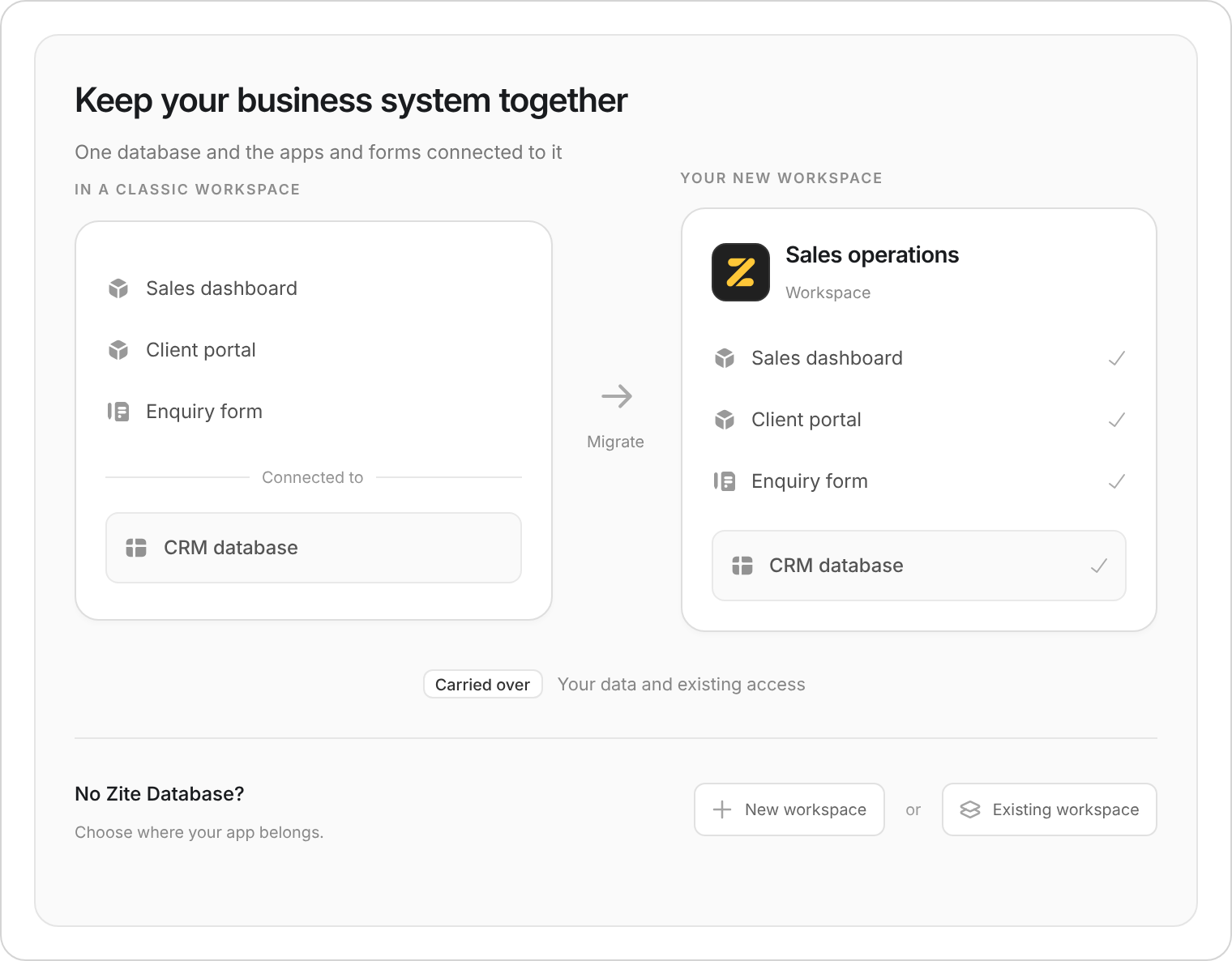Click Enquiry form text in classic workspace
The width and height of the screenshot is (1232, 961).
204,412
